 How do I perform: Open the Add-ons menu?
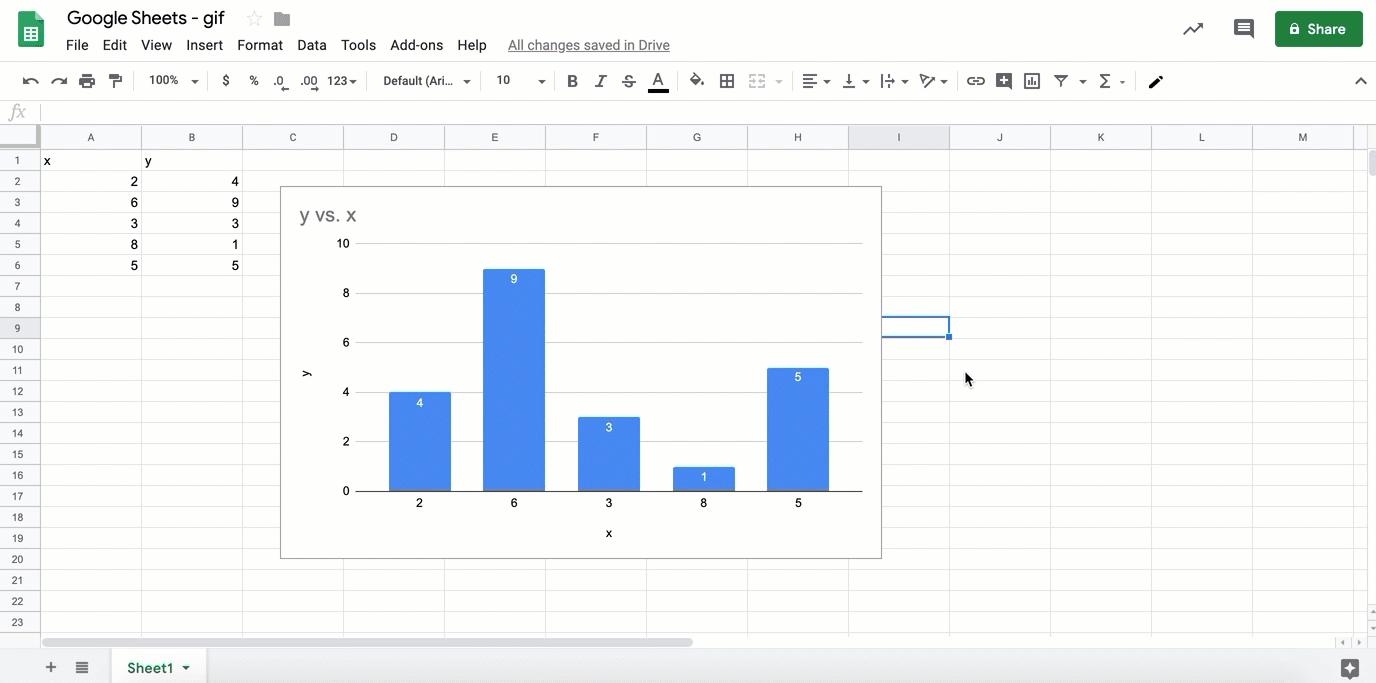[416, 45]
